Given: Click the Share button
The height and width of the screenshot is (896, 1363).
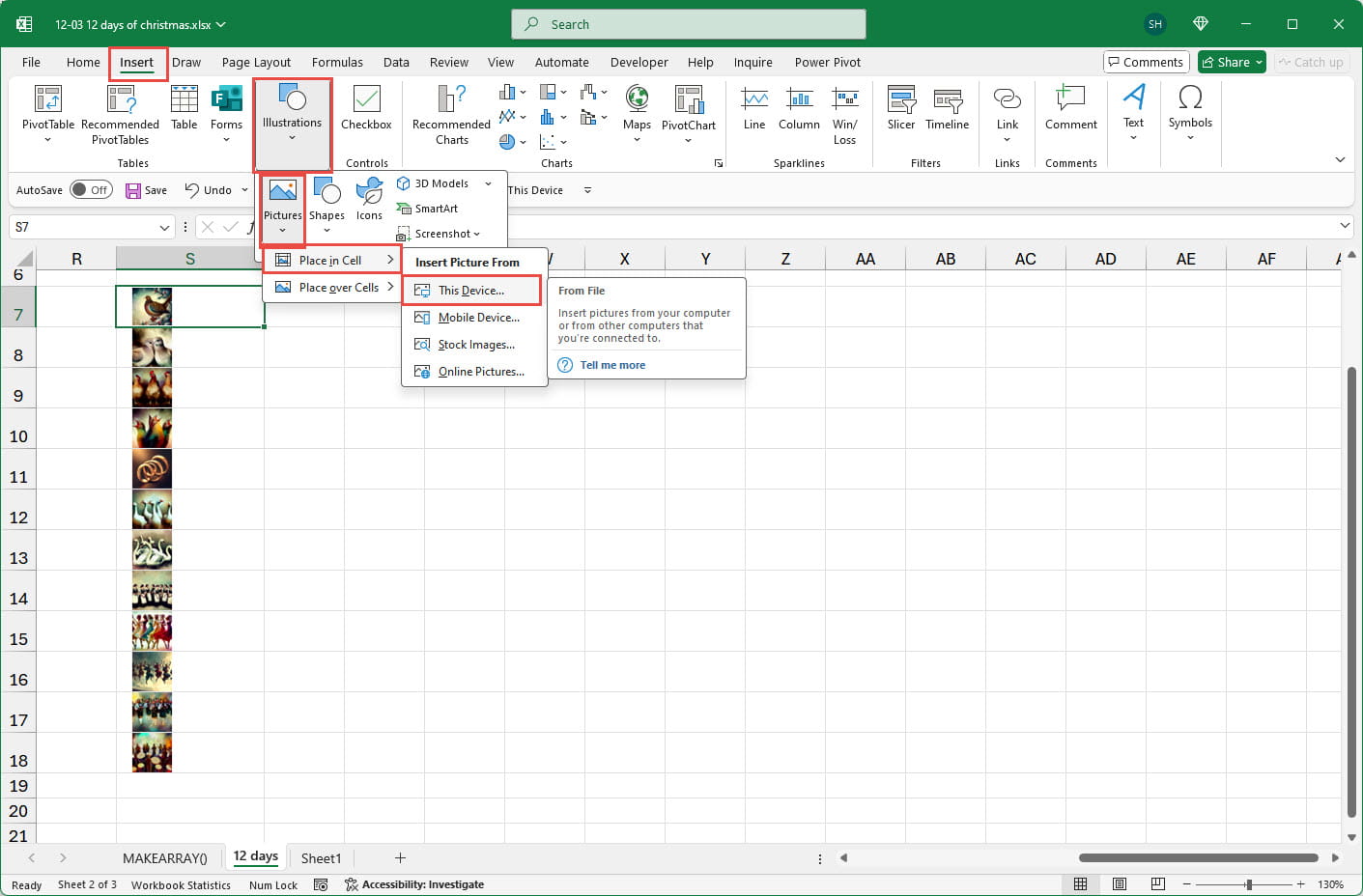Looking at the screenshot, I should (1231, 61).
